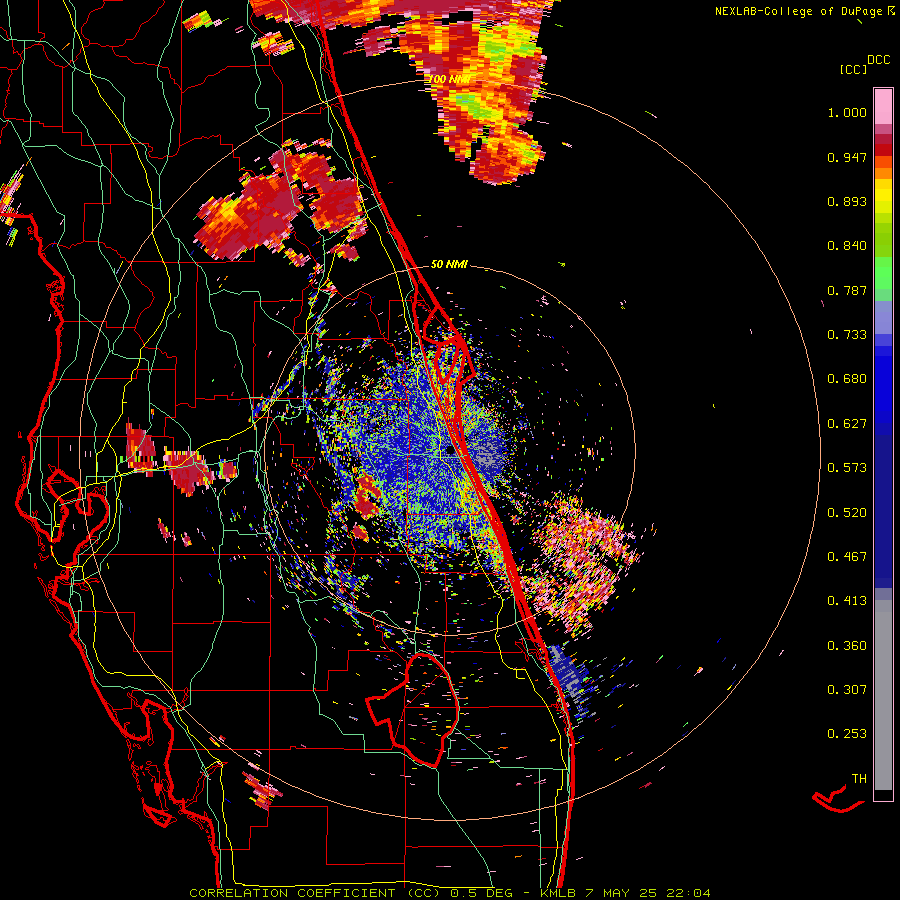Click the 22:04 timestamp text

point(688,893)
